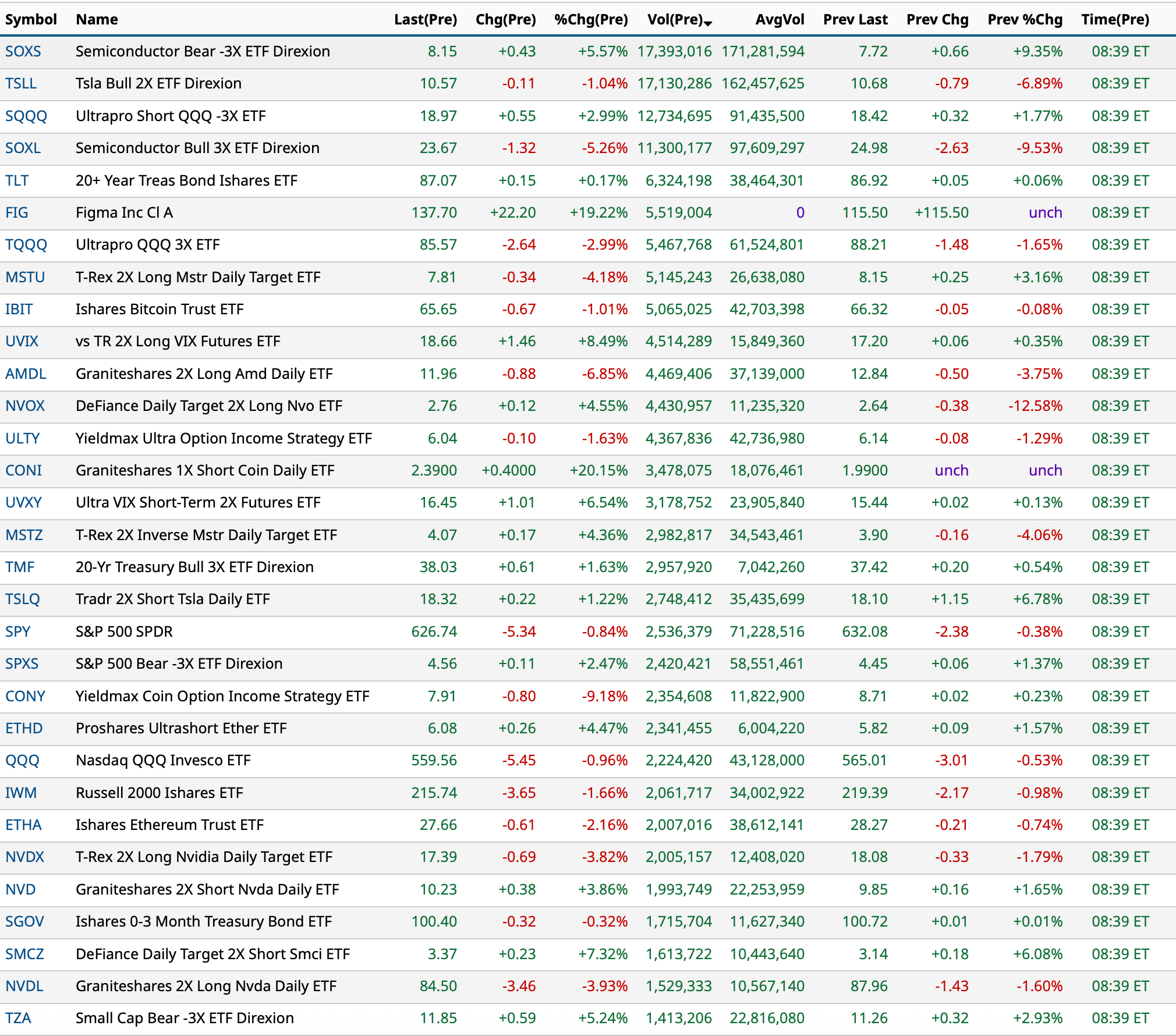Screen dimensions: 1176x1036
Task: Open the TSLL symbol link
Action: (x=21, y=83)
